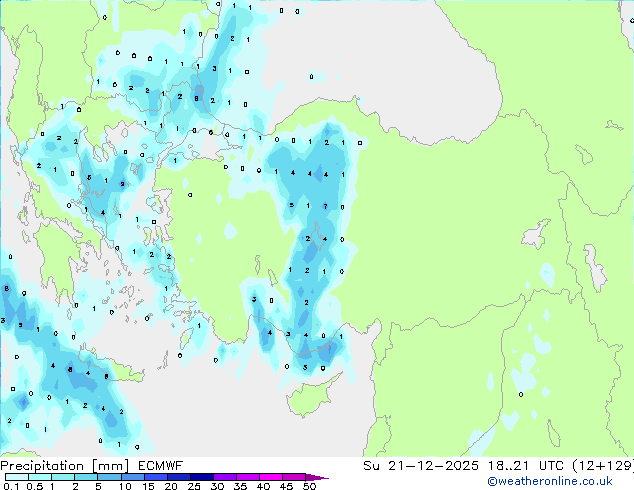Open the weatheronline.co.uk copyright link

(550, 481)
